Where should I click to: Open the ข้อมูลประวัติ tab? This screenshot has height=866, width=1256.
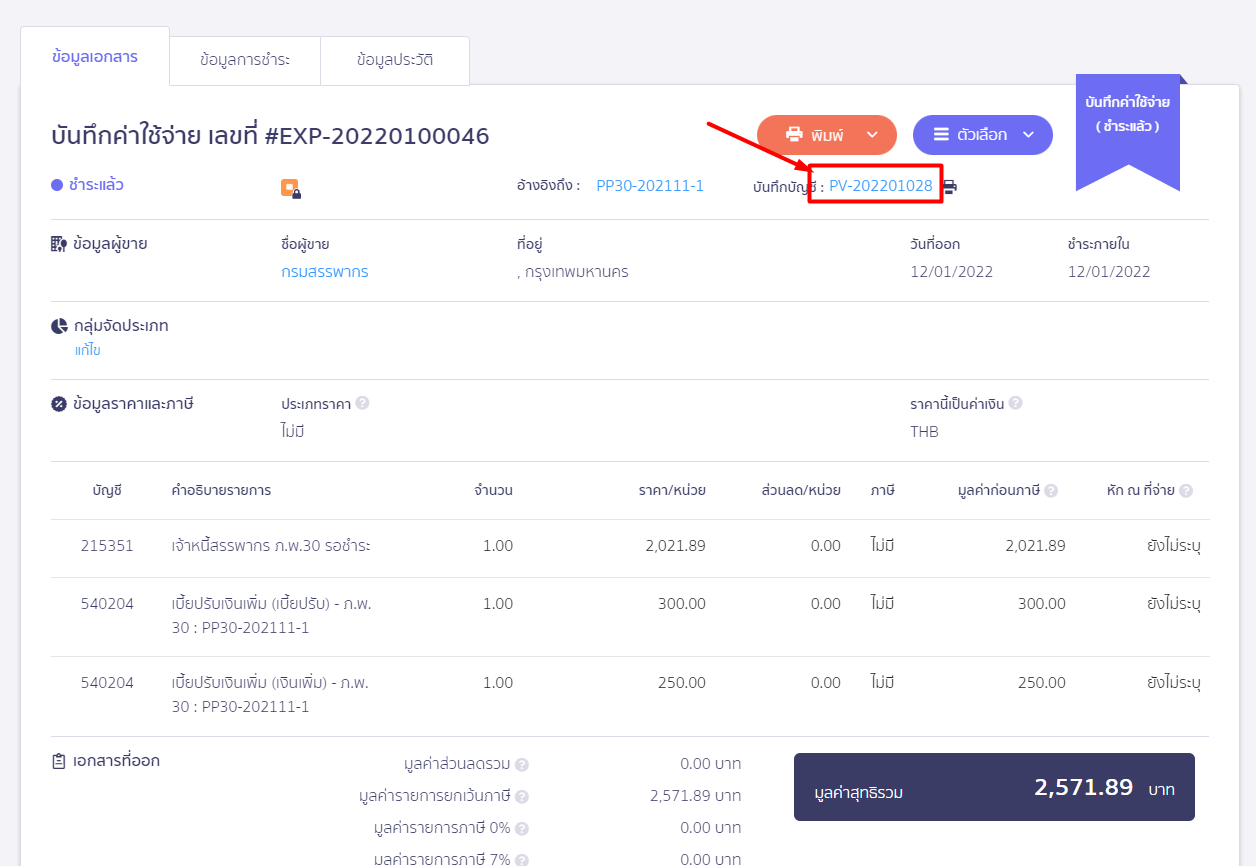click(x=395, y=60)
